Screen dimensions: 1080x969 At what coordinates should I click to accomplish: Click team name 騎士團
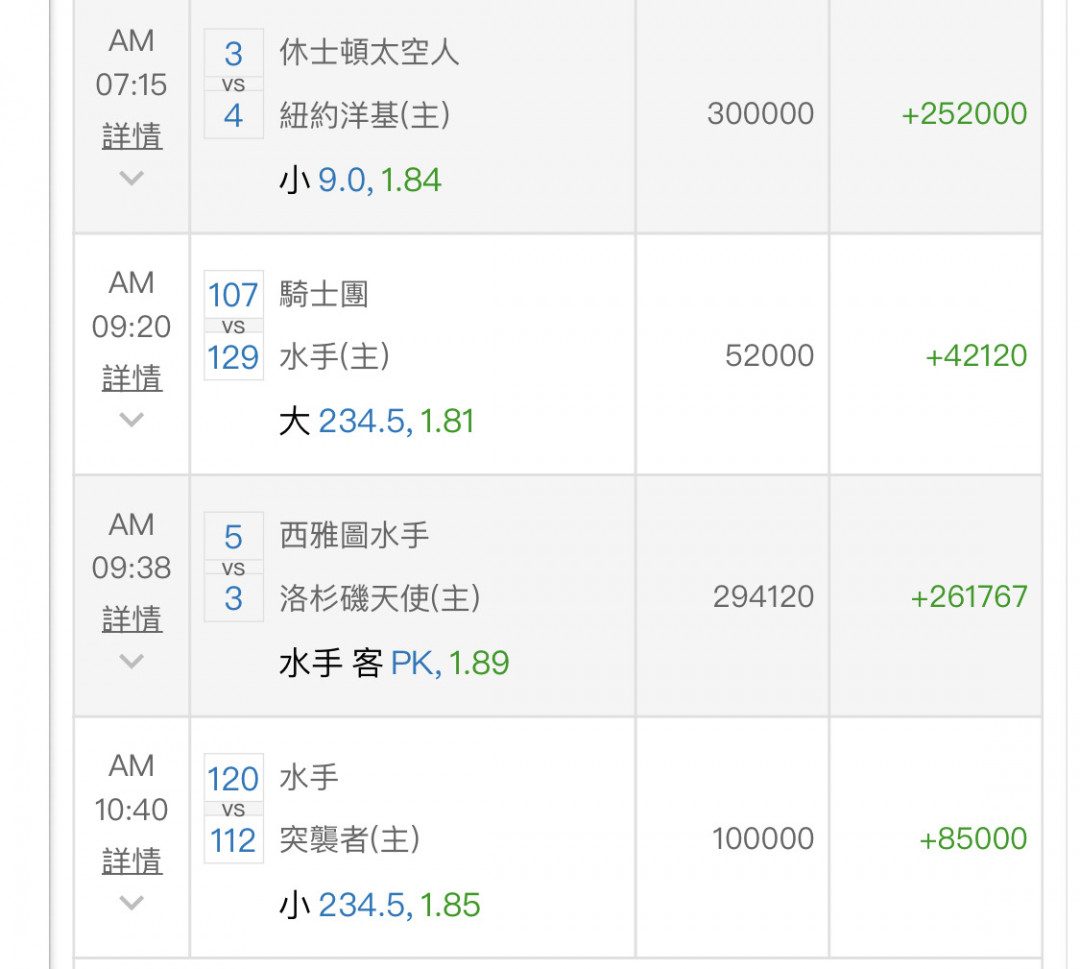(324, 295)
